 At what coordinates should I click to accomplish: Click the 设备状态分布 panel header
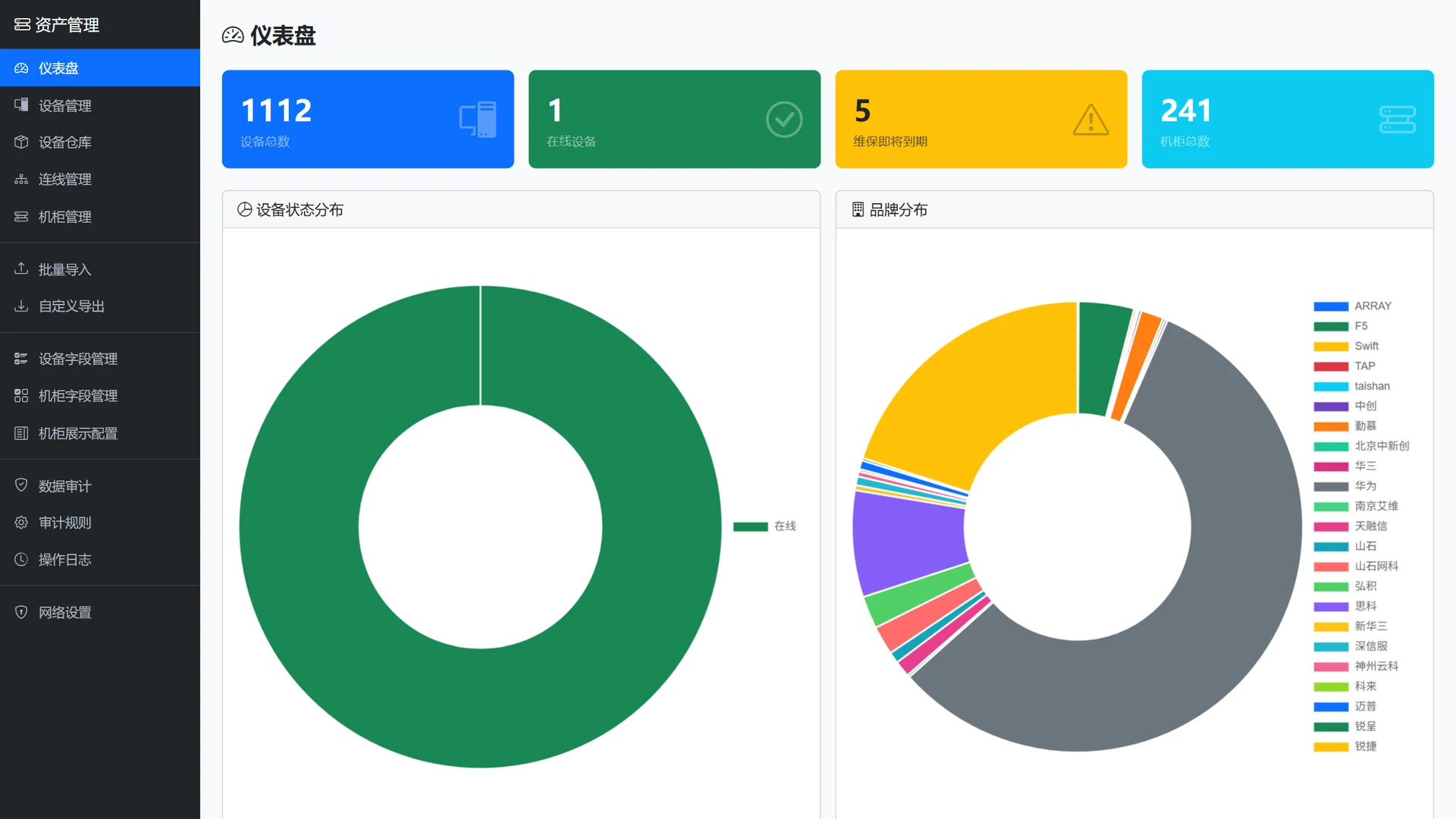coord(521,209)
